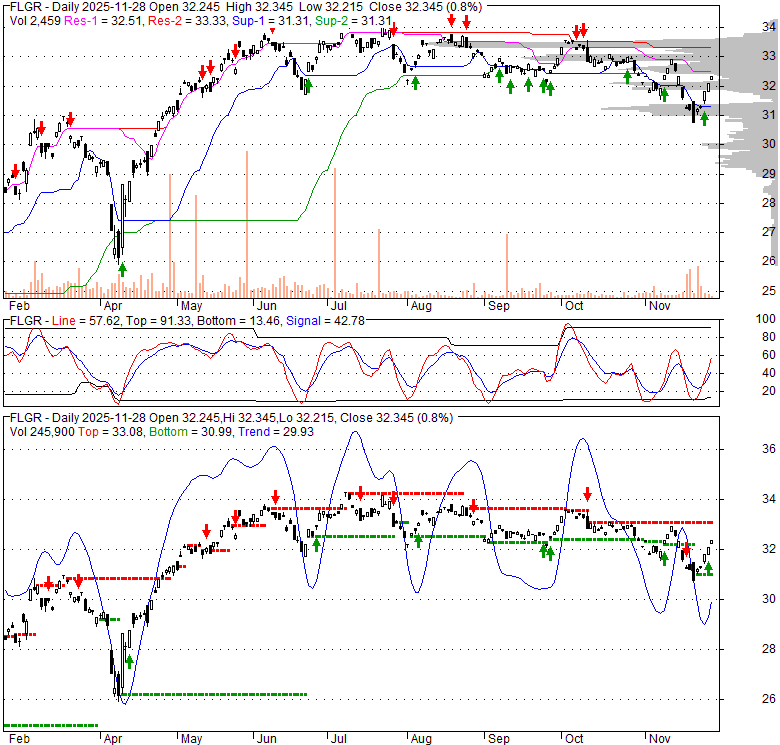Image resolution: width=780 pixels, height=745 pixels.
Task: Click the green up arrow in late November on top chart
Action: click(704, 119)
